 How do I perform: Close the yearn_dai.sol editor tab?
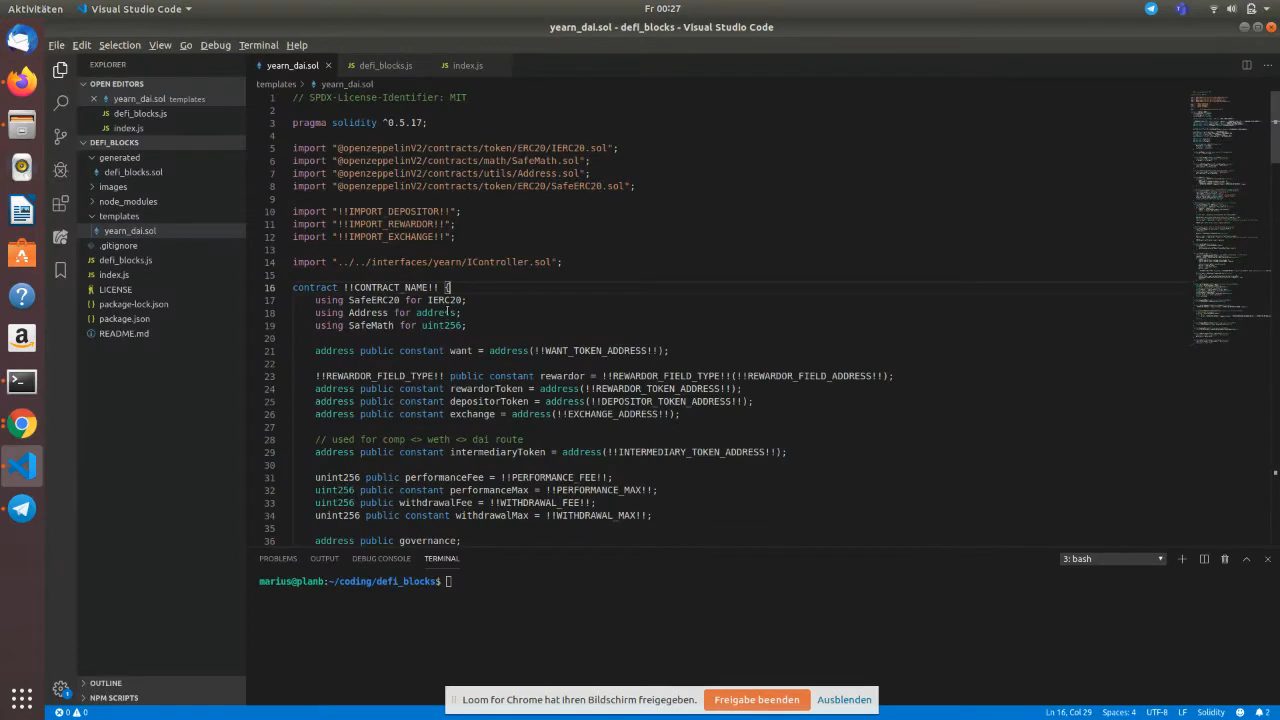pyautogui.click(x=328, y=65)
